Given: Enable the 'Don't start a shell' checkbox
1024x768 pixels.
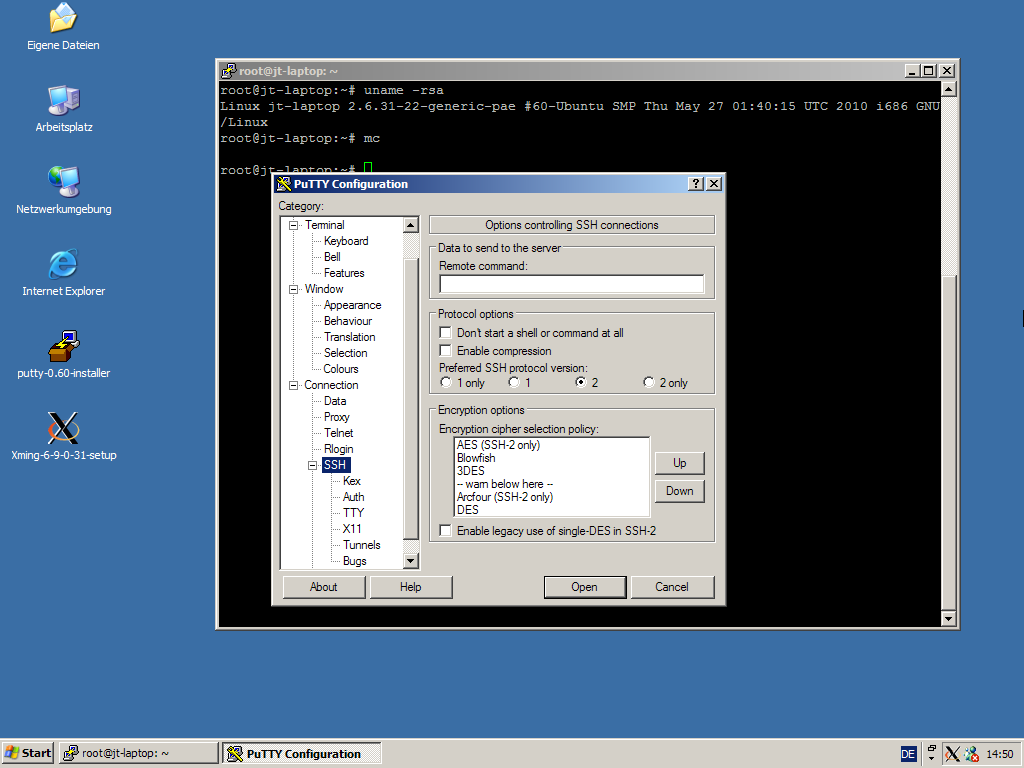Looking at the screenshot, I should pyautogui.click(x=446, y=333).
